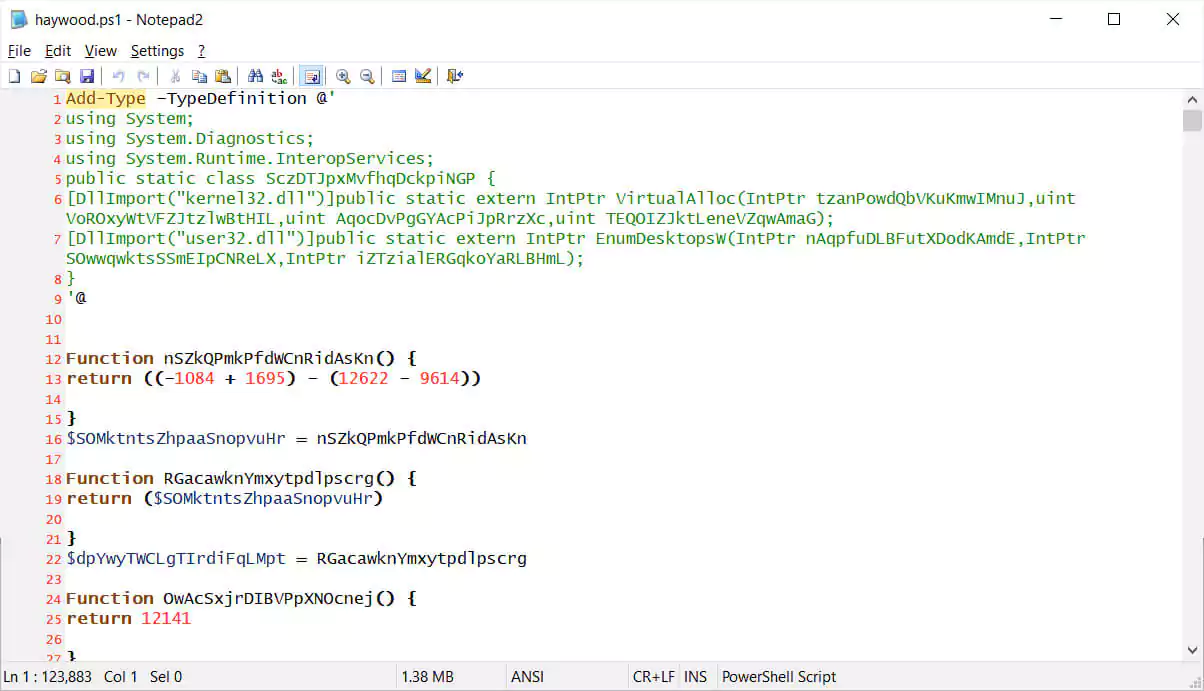Open the Replace dialog from the toolbar icon
This screenshot has width=1204, height=691.
(x=279, y=76)
